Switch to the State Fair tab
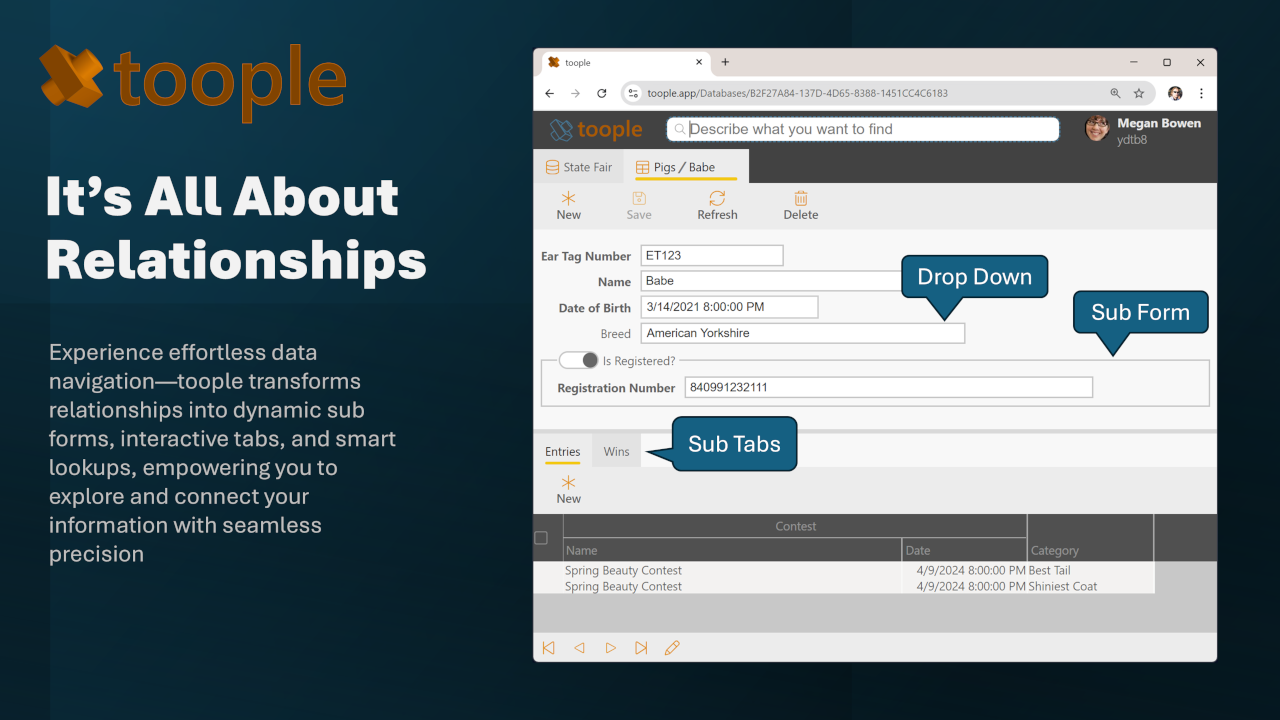This screenshot has width=1280, height=720. pos(579,167)
